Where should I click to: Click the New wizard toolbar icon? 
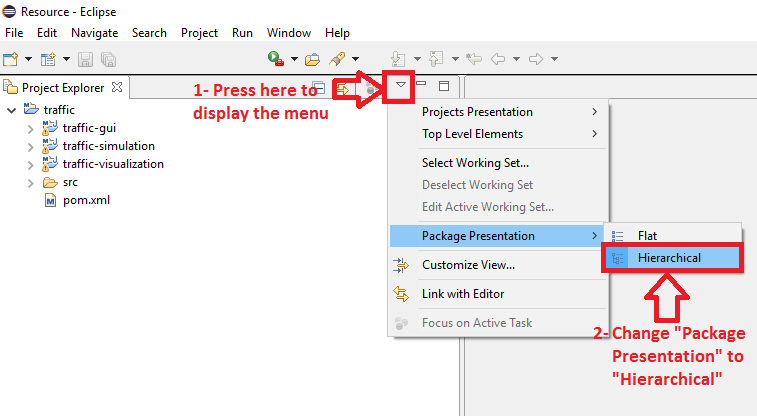(11, 59)
